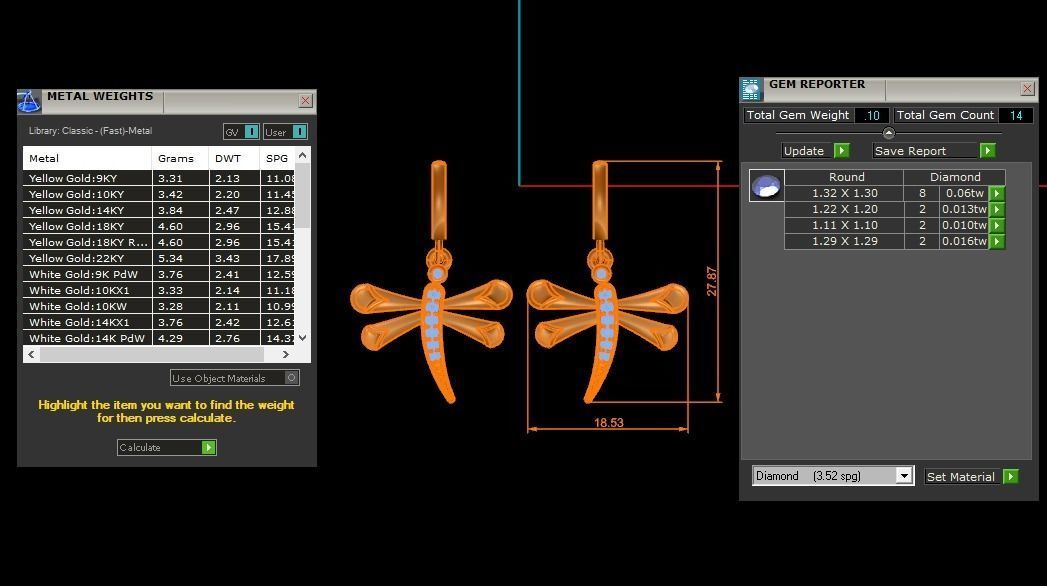Click the metal table scroll left arrow
This screenshot has height=586, width=1047.
click(x=31, y=354)
